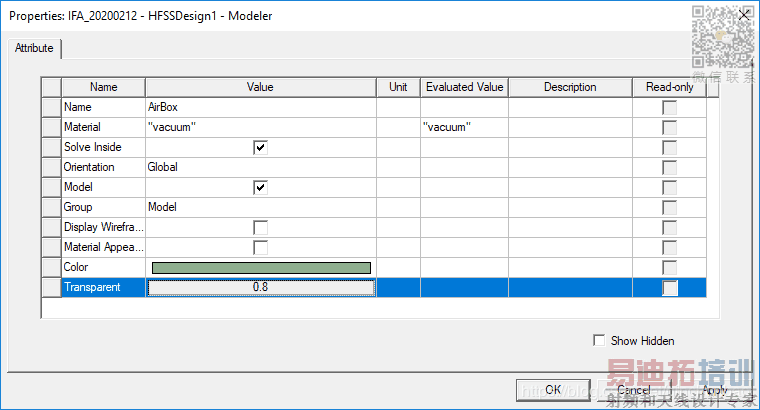The height and width of the screenshot is (410, 760).
Task: Toggle the Solve Inside checkbox
Action: point(260,147)
